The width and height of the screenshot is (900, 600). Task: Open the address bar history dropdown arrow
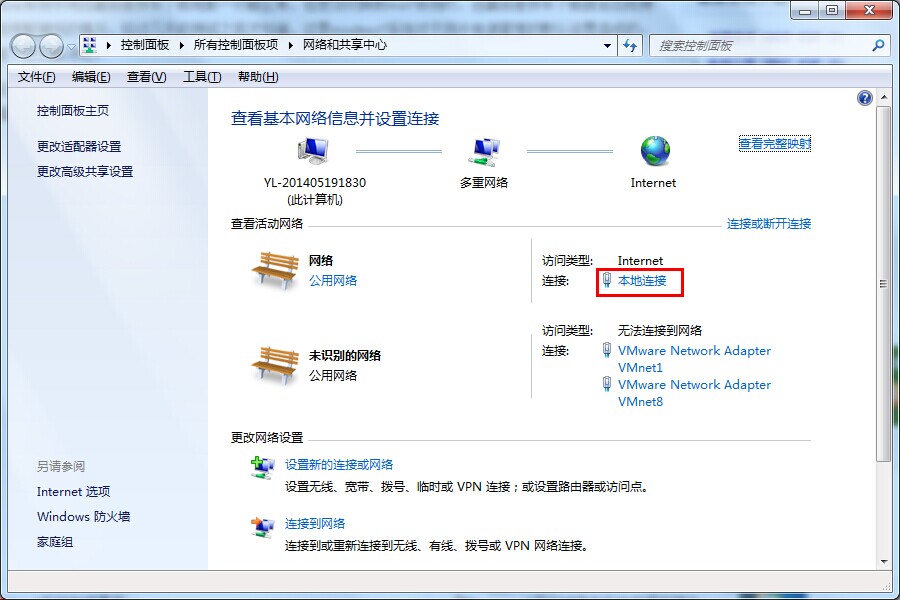click(607, 45)
